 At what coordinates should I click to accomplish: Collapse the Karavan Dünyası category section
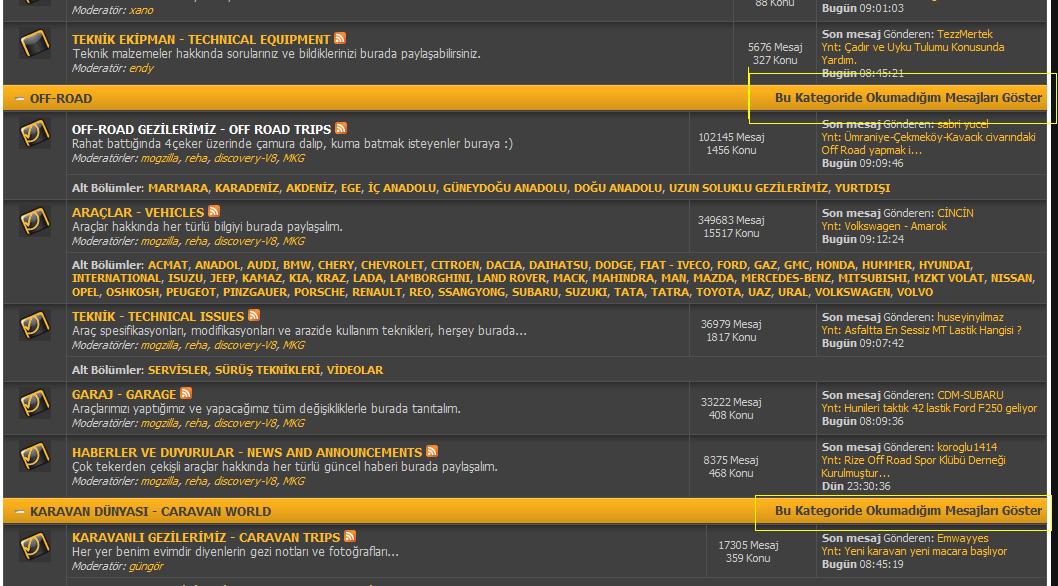(x=19, y=511)
